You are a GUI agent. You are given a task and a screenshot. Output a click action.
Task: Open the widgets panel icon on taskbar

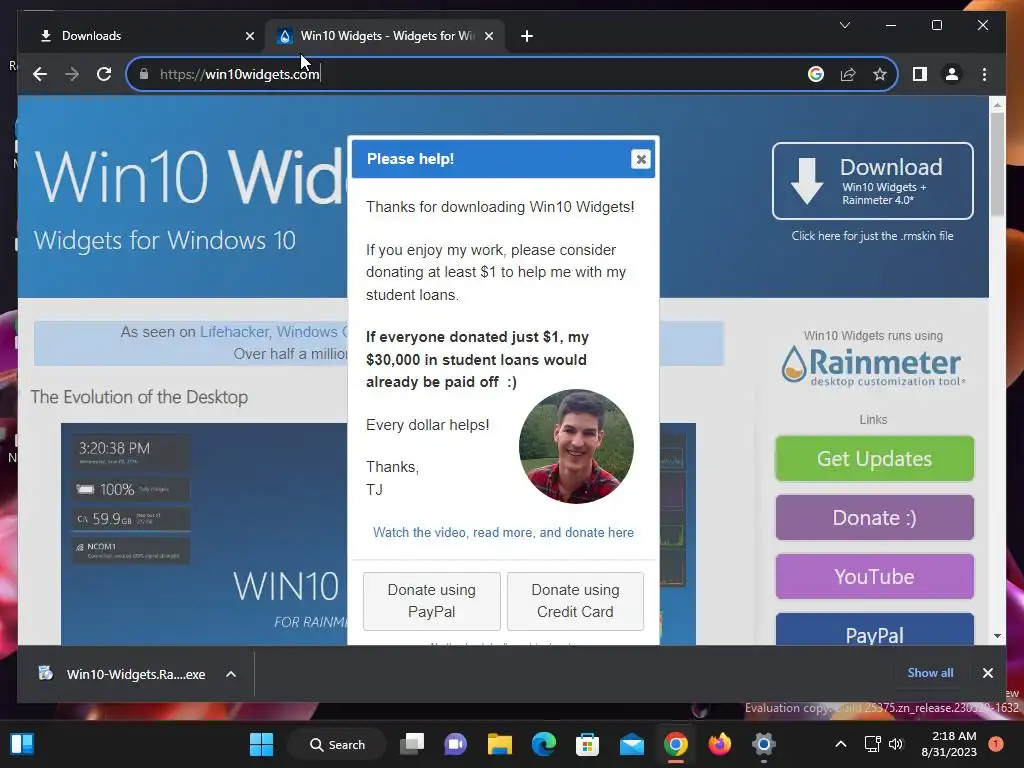click(22, 744)
